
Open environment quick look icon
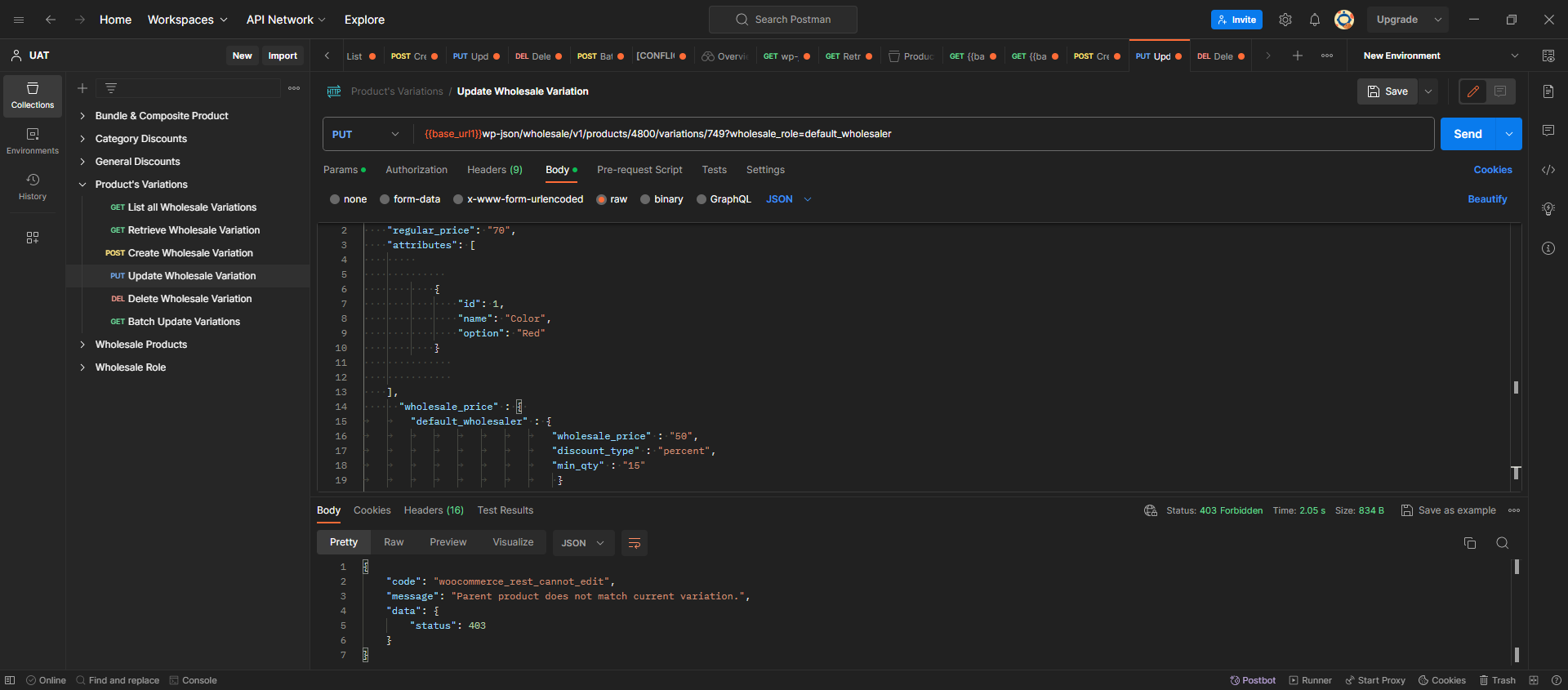(x=1548, y=56)
